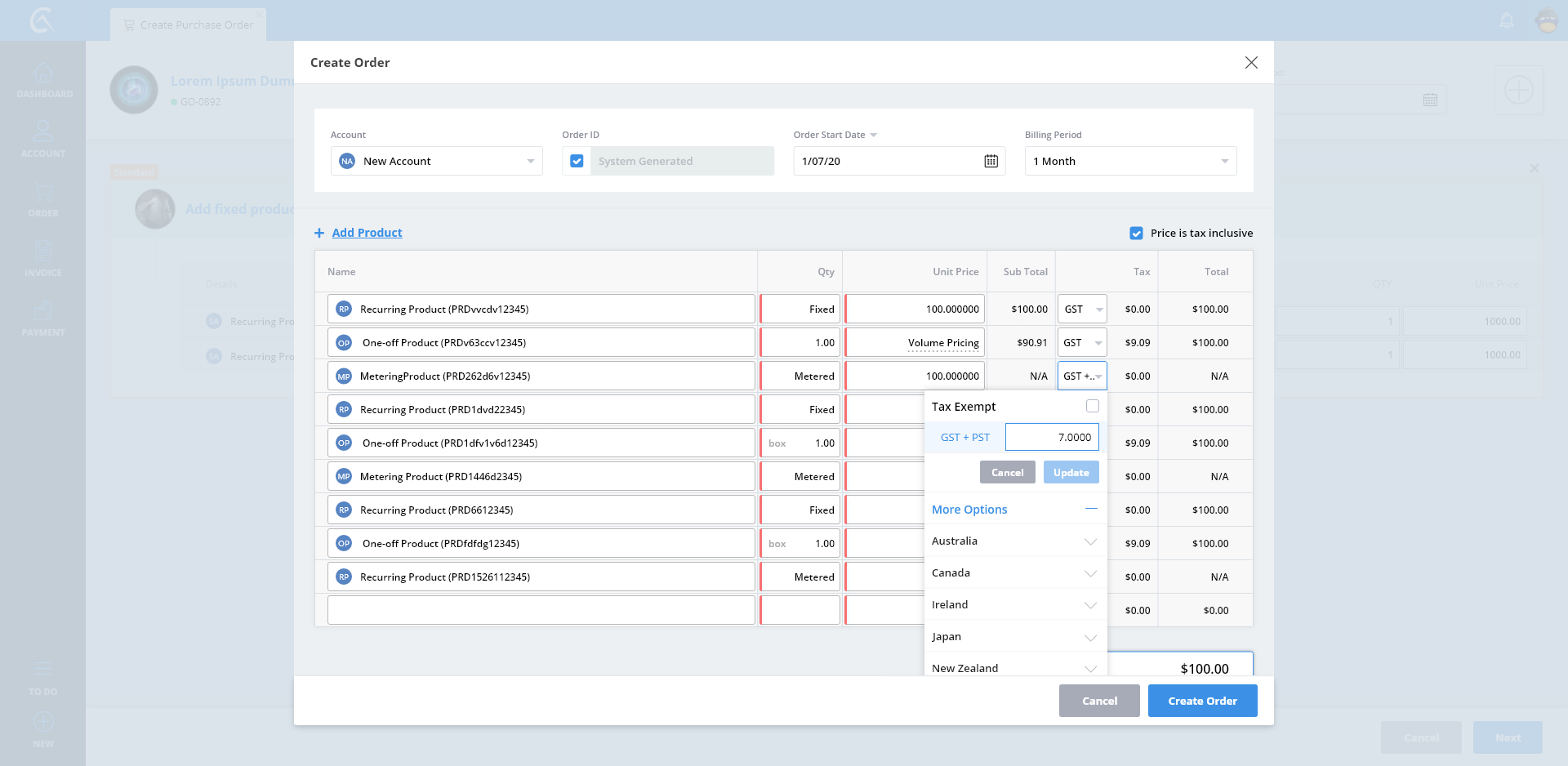Expand the Canada tax options
Image resolution: width=1568 pixels, height=766 pixels.
click(1090, 573)
